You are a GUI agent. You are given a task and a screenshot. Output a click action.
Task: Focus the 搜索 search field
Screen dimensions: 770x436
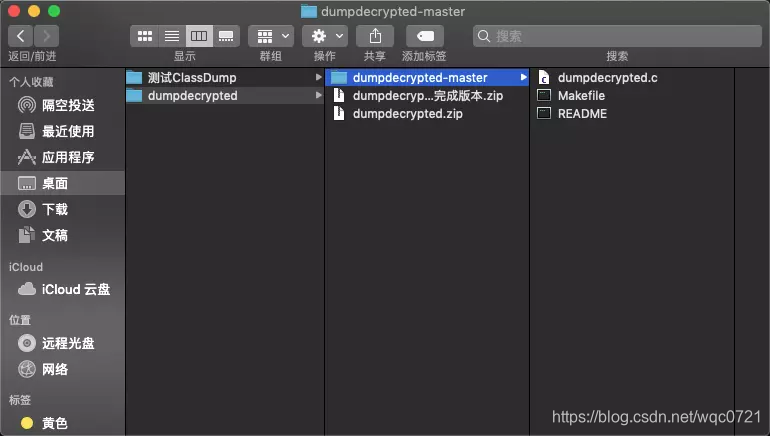click(617, 36)
